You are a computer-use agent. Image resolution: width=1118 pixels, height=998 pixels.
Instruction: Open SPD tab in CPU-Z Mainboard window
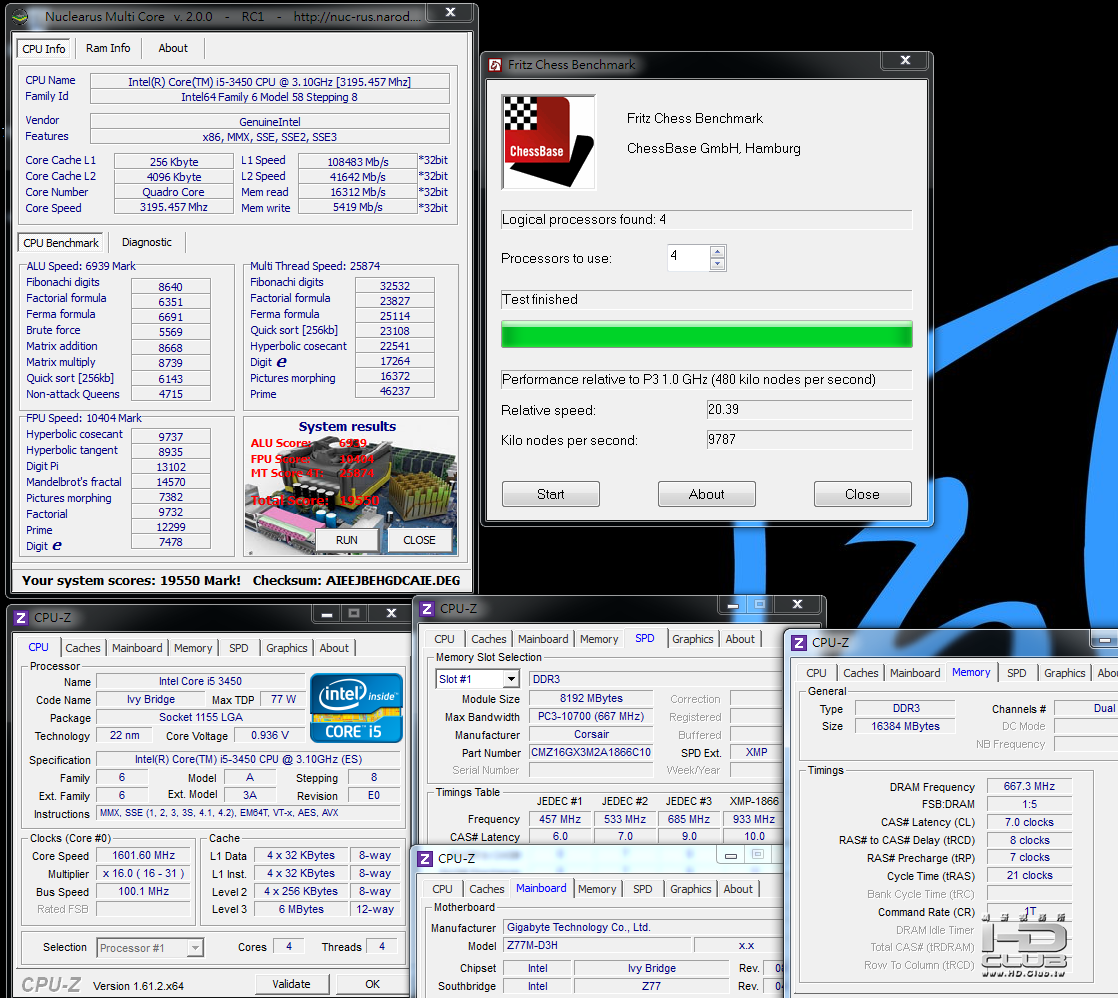point(642,889)
